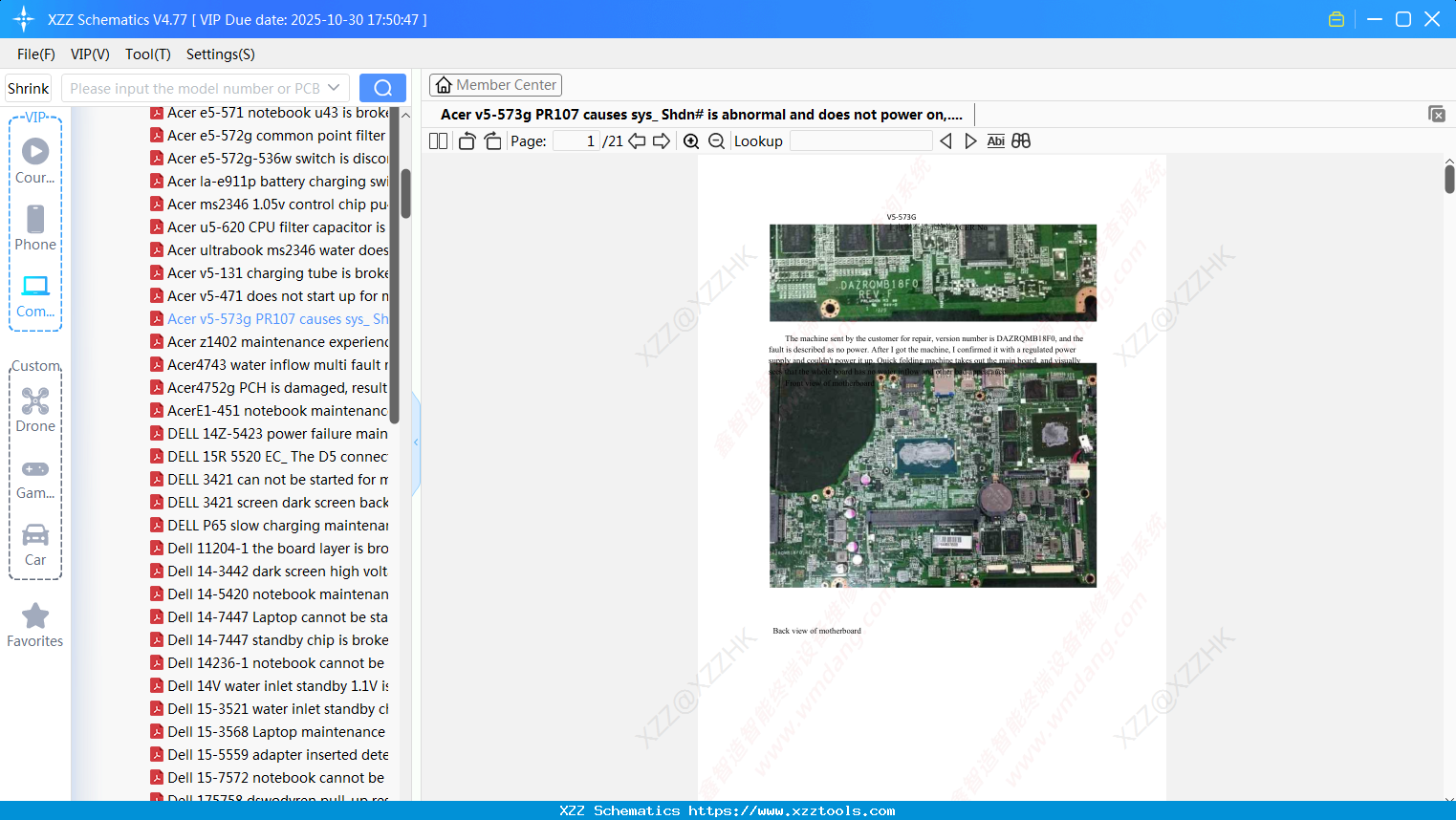Viewport: 1456px width, 820px height.
Task: Open 'Dell 14-3442 dark screen high volt' file
Action: click(269, 572)
